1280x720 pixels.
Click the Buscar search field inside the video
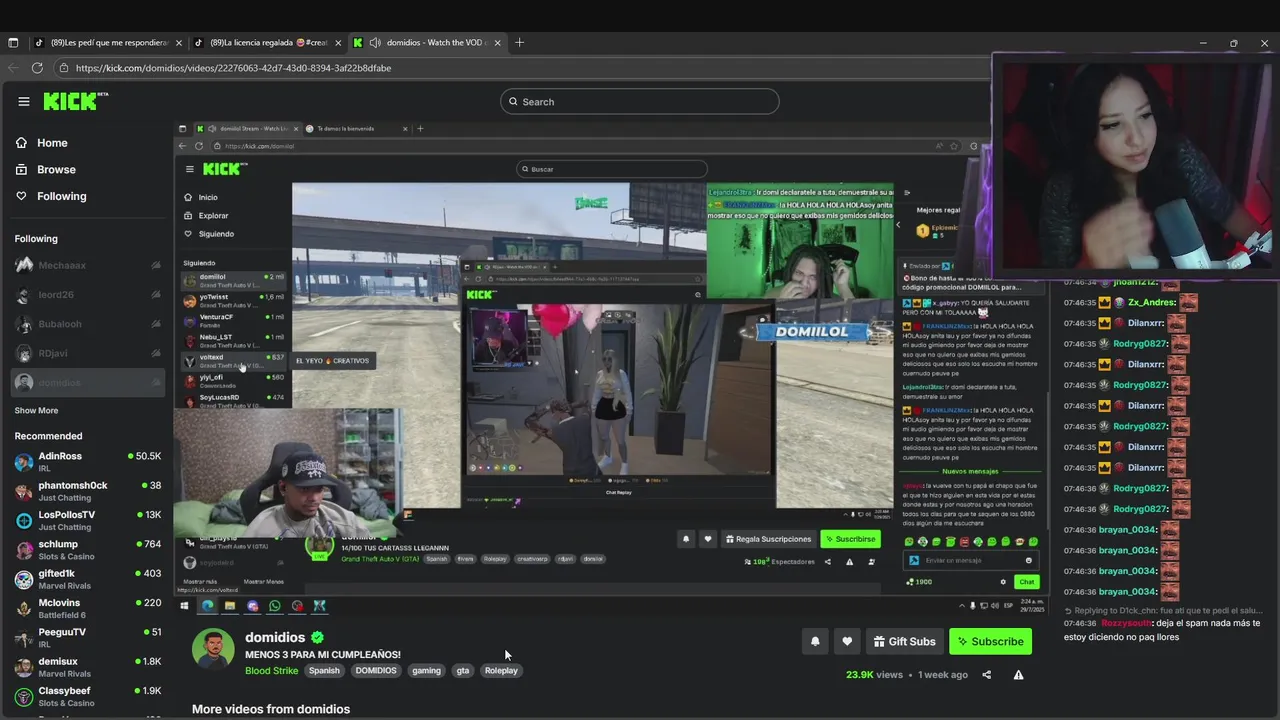(612, 169)
